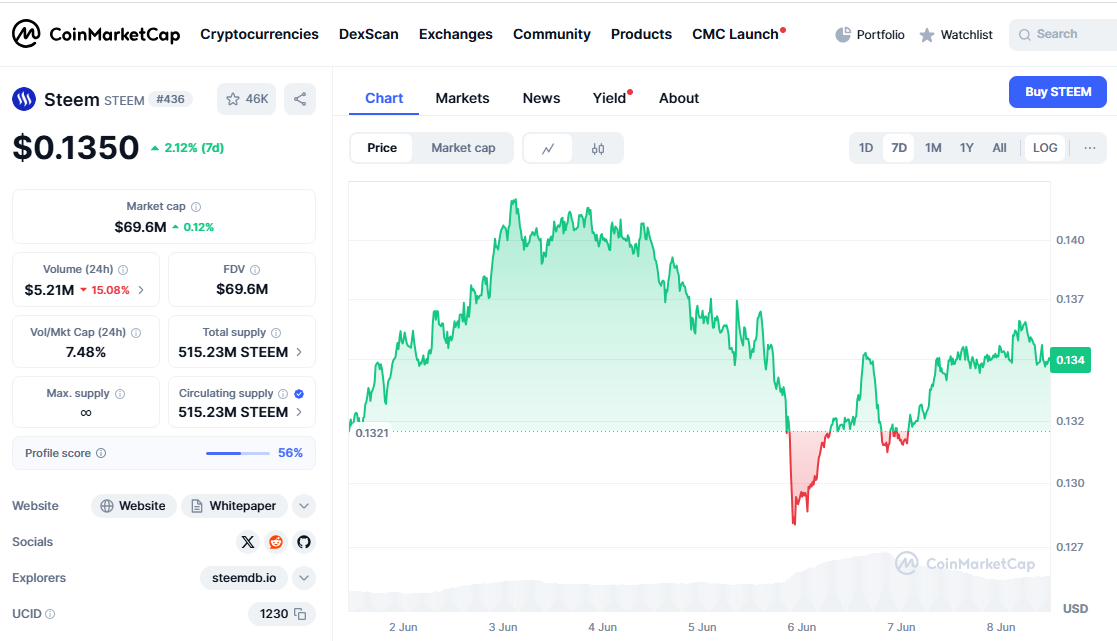Open the Exchanges menu

pyautogui.click(x=456, y=34)
